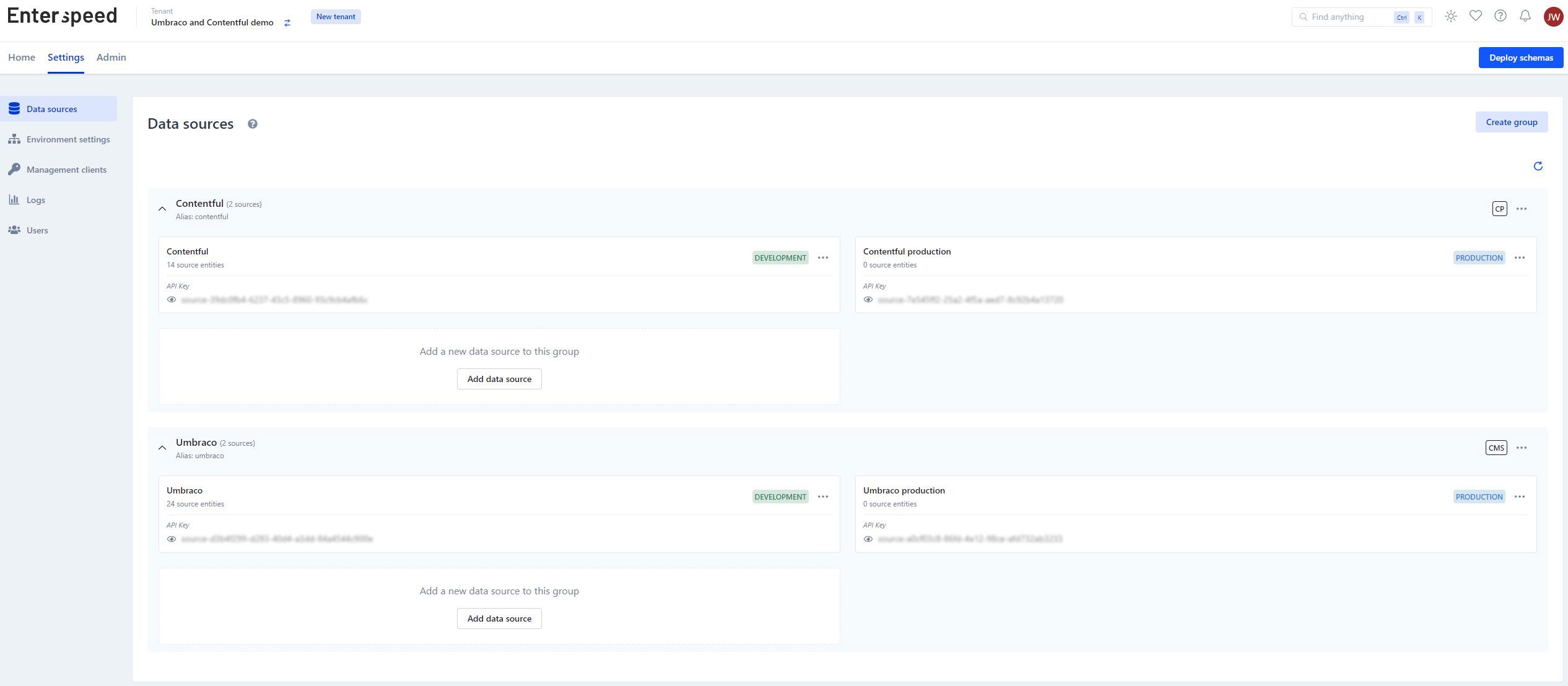This screenshot has height=686, width=1568.
Task: Open more options for Contentful development source
Action: click(823, 258)
